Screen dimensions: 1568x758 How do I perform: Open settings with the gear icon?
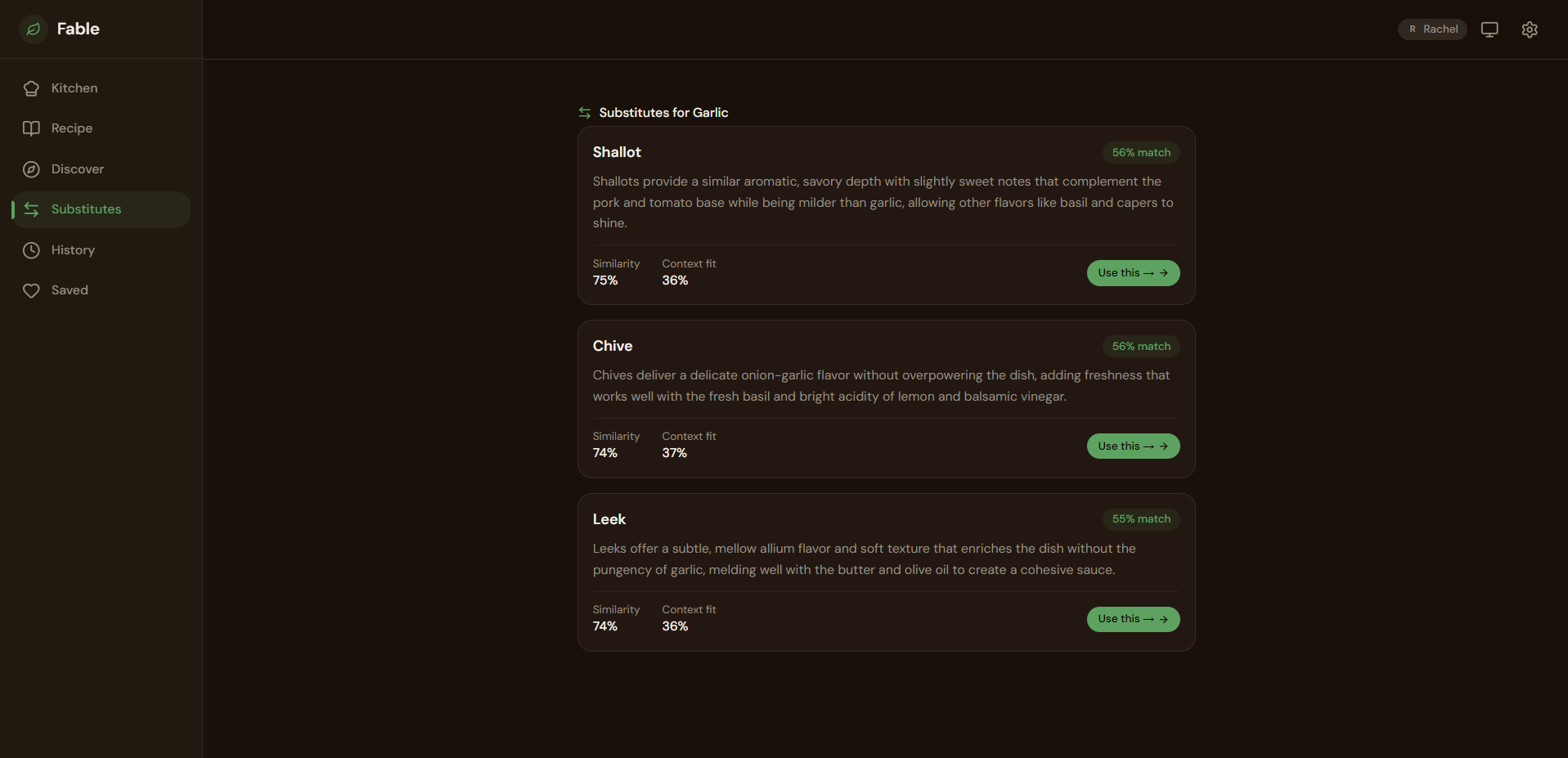1530,29
